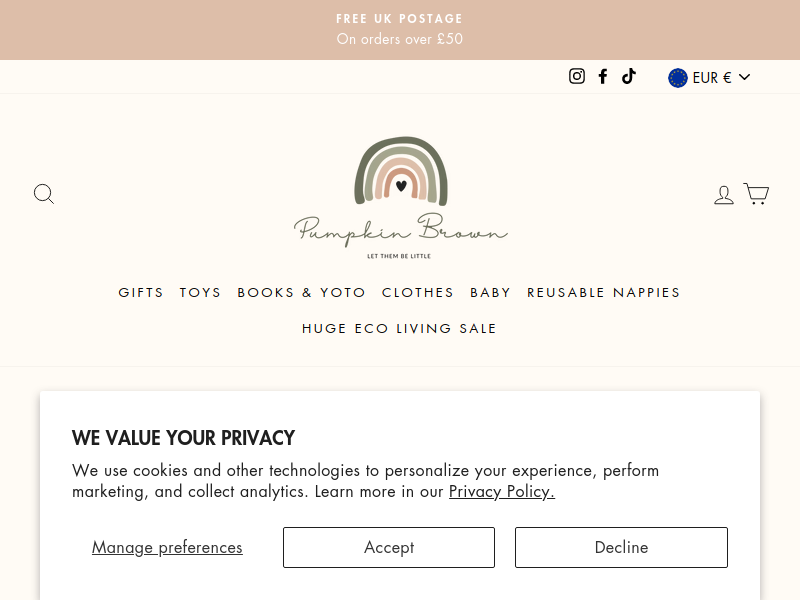Image resolution: width=800 pixels, height=600 pixels.
Task: Click the search magnifier icon
Action: coord(44,194)
